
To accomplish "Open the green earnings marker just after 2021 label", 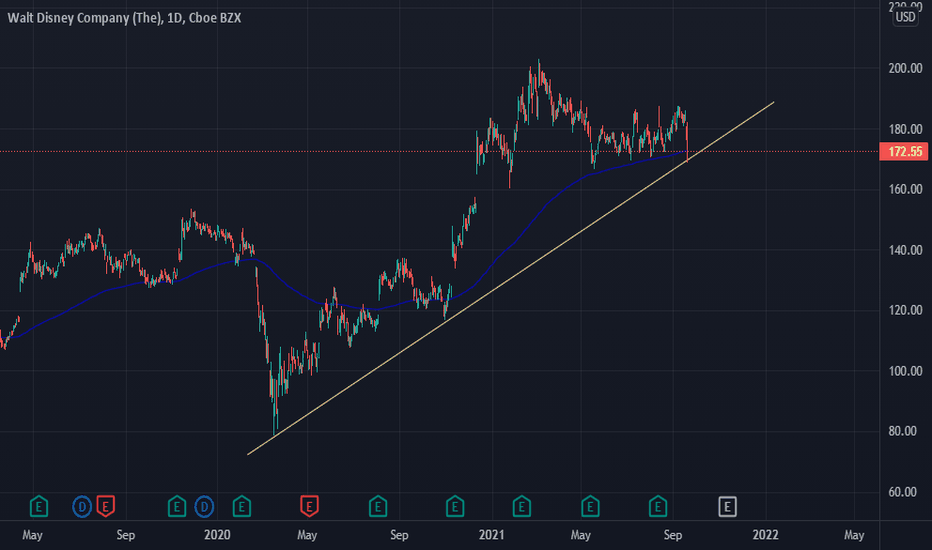I will (x=521, y=507).
